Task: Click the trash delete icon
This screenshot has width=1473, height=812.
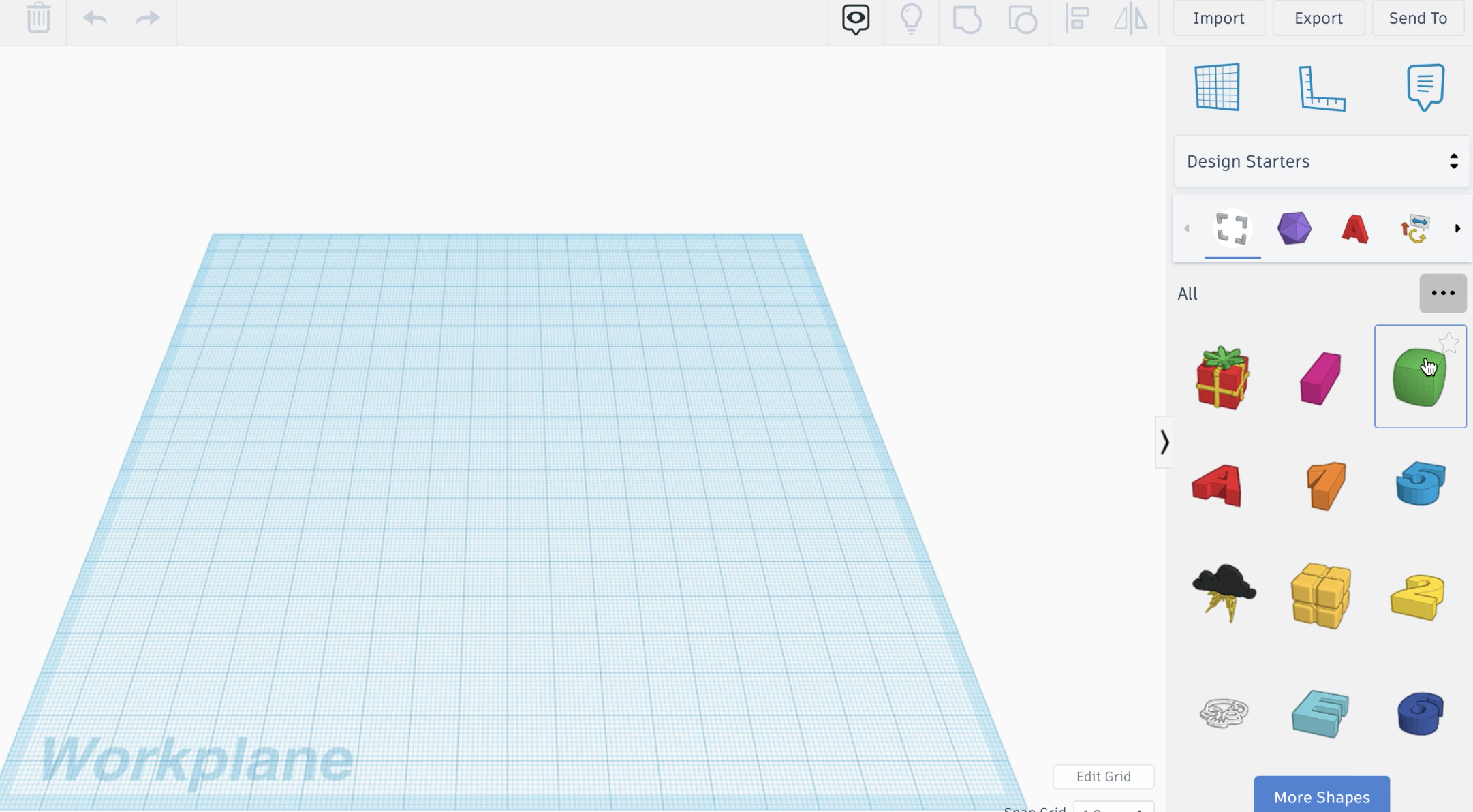Action: click(39, 18)
